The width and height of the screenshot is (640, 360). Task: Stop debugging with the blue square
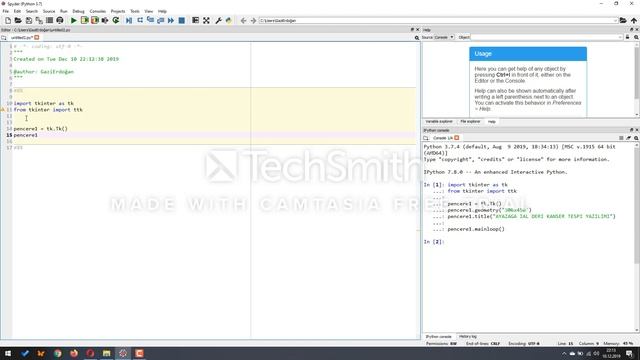point(182,20)
